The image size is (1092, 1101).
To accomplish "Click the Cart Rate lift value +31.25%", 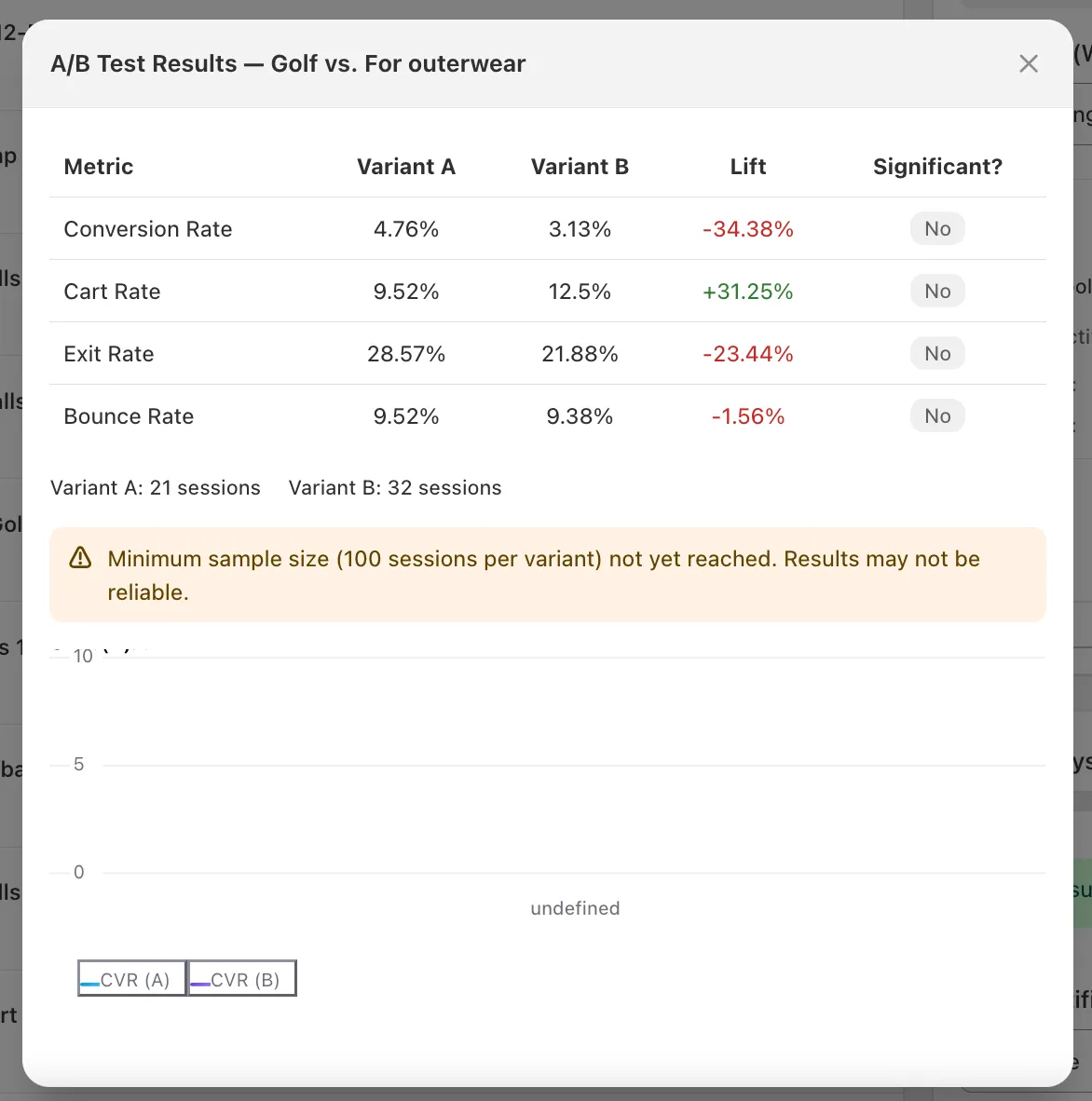I will (x=748, y=291).
